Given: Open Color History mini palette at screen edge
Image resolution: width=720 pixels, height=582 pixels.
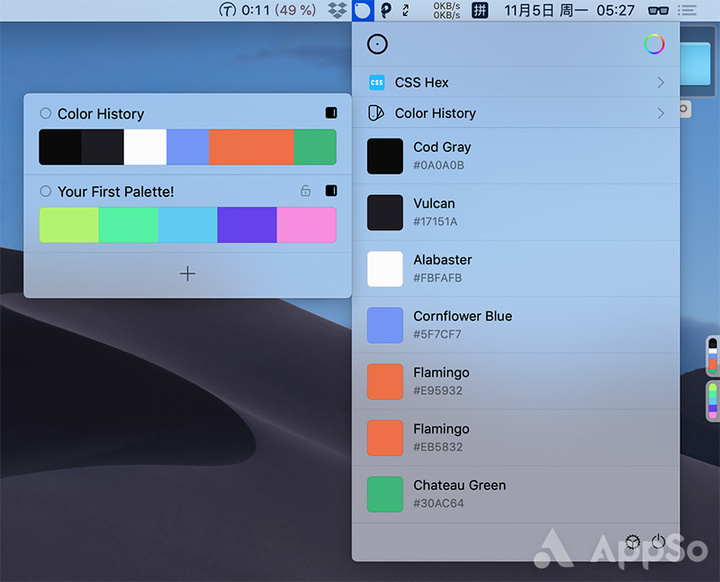Looking at the screenshot, I should point(713,356).
